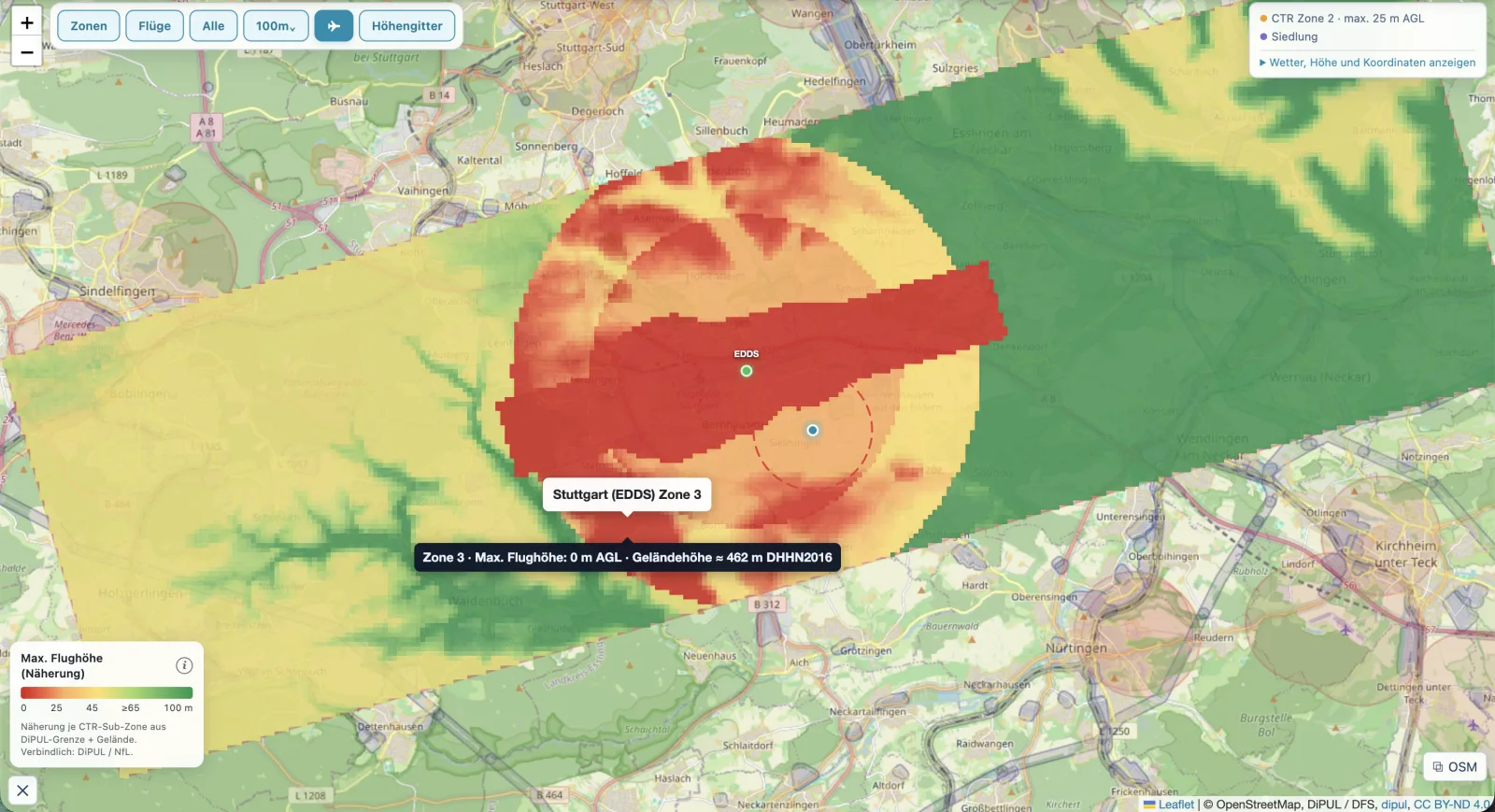Click the orange CTR Zone 2 dot

click(x=1263, y=19)
